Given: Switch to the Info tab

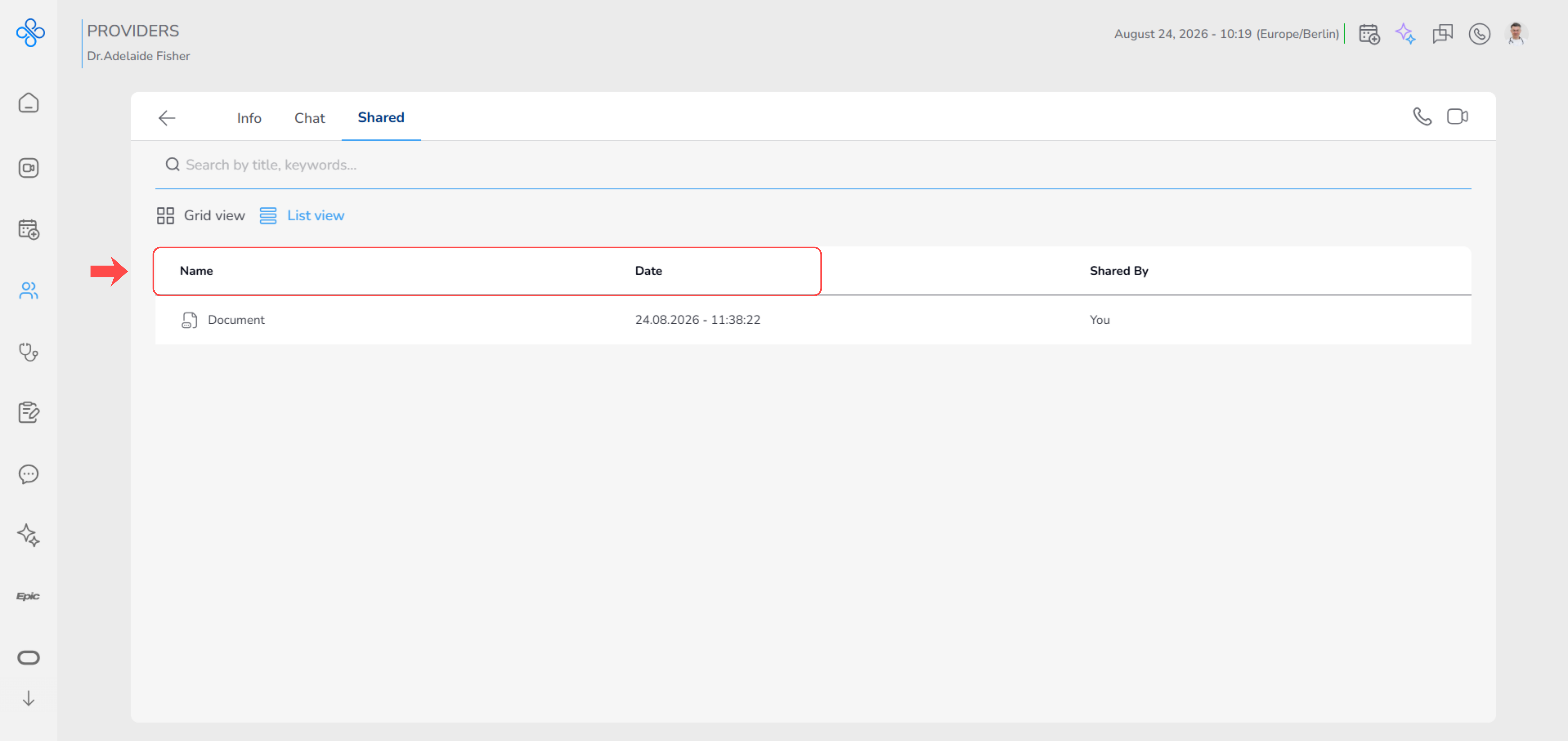Looking at the screenshot, I should click(249, 118).
